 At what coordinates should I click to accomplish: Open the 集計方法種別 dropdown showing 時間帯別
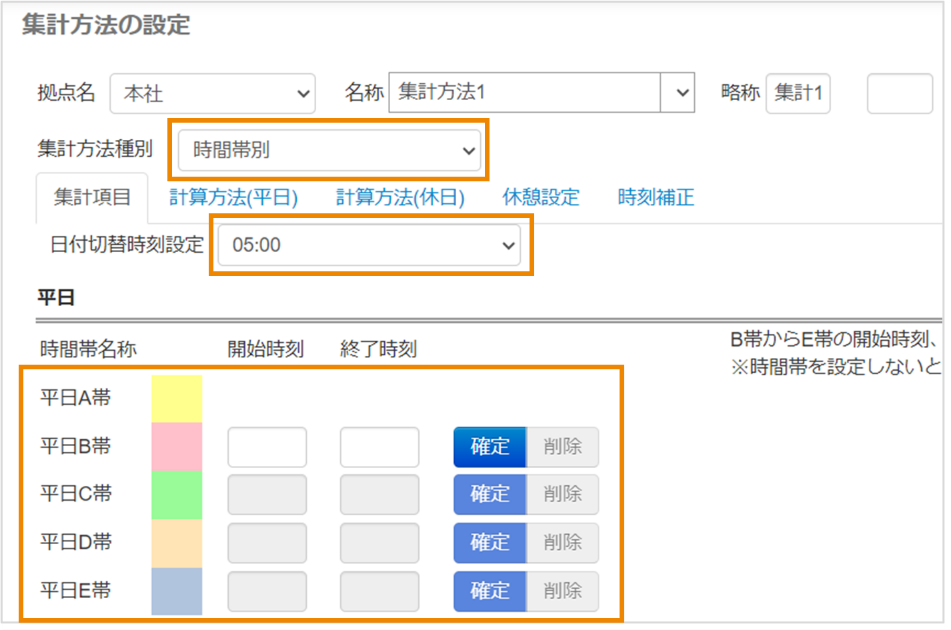point(329,152)
